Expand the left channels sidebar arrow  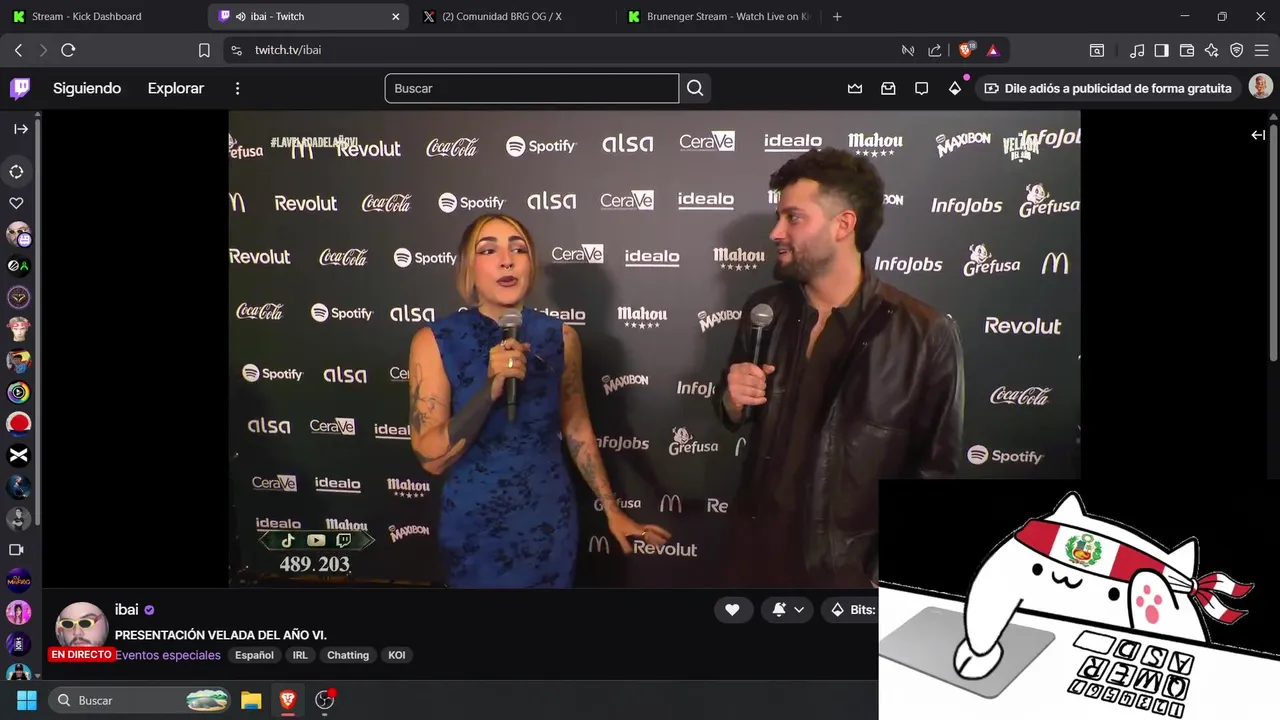[20, 129]
